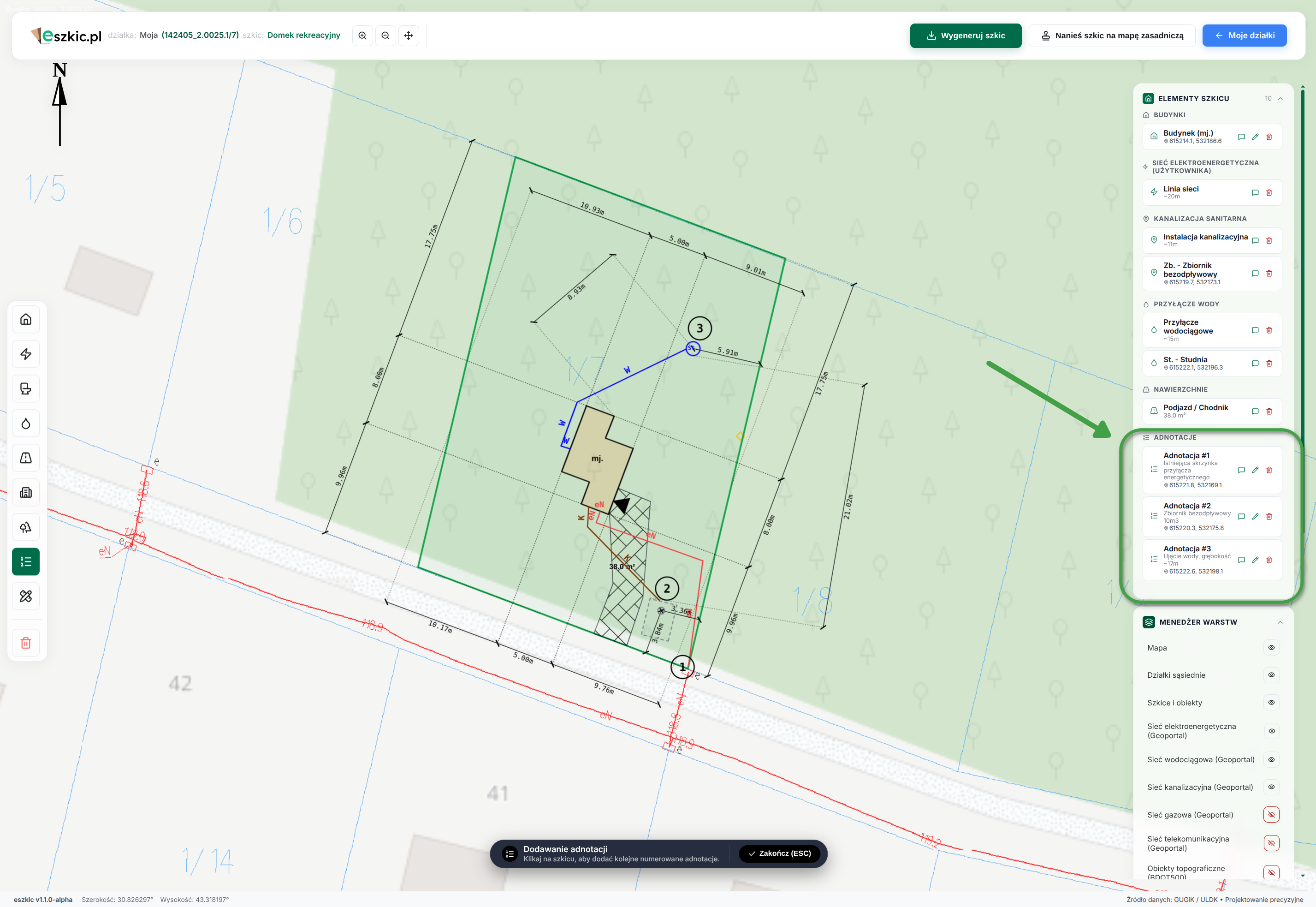Toggle visibility of Mapa layer

click(x=1272, y=648)
